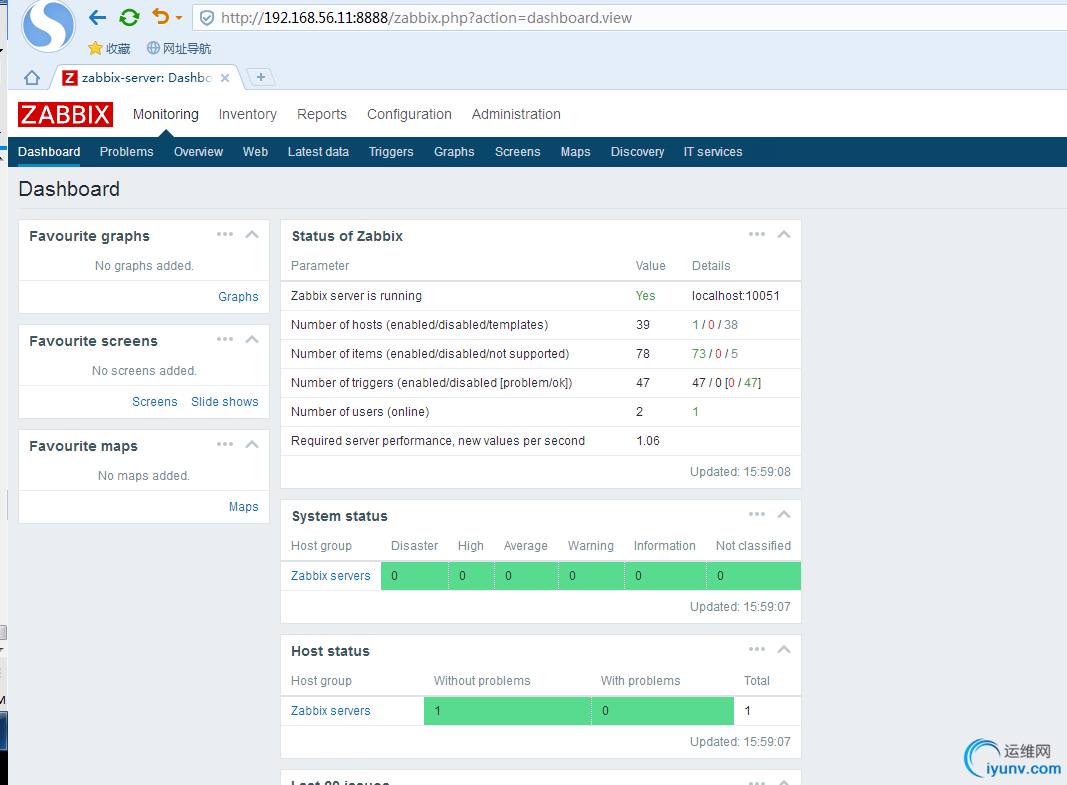Viewport: 1067px width, 785px height.
Task: Collapse the Host status widget
Action: [784, 649]
